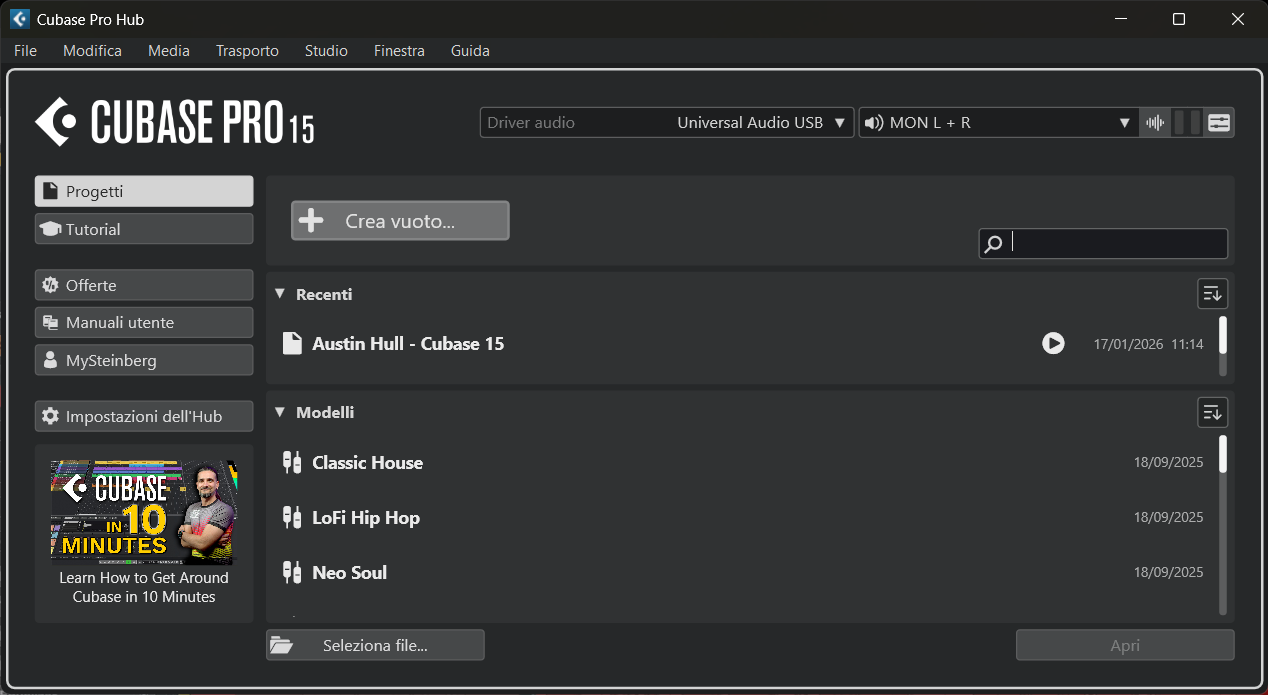This screenshot has height=695, width=1268.
Task: Click the Seleziona file button
Action: click(x=375, y=645)
